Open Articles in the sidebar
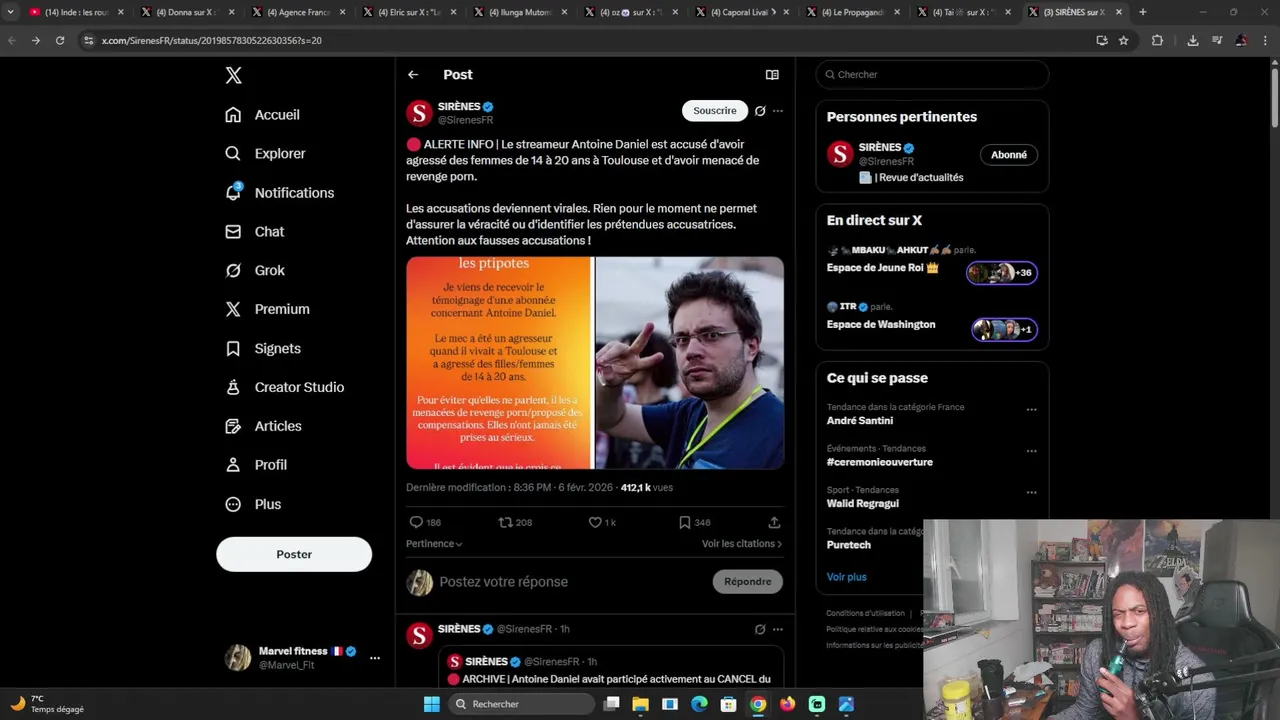This screenshot has width=1280, height=720. click(x=263, y=427)
